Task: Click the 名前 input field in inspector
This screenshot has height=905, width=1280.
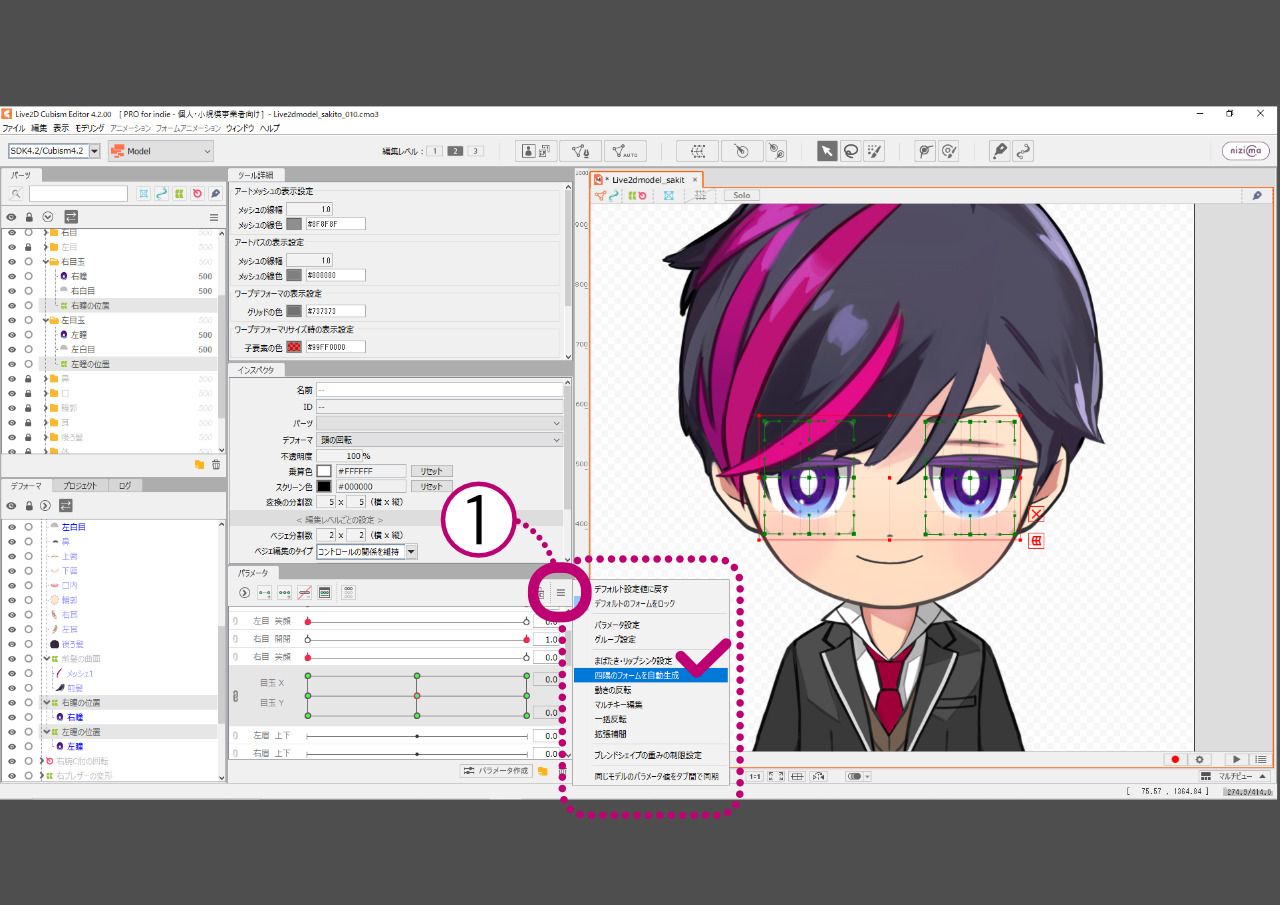Action: click(440, 390)
